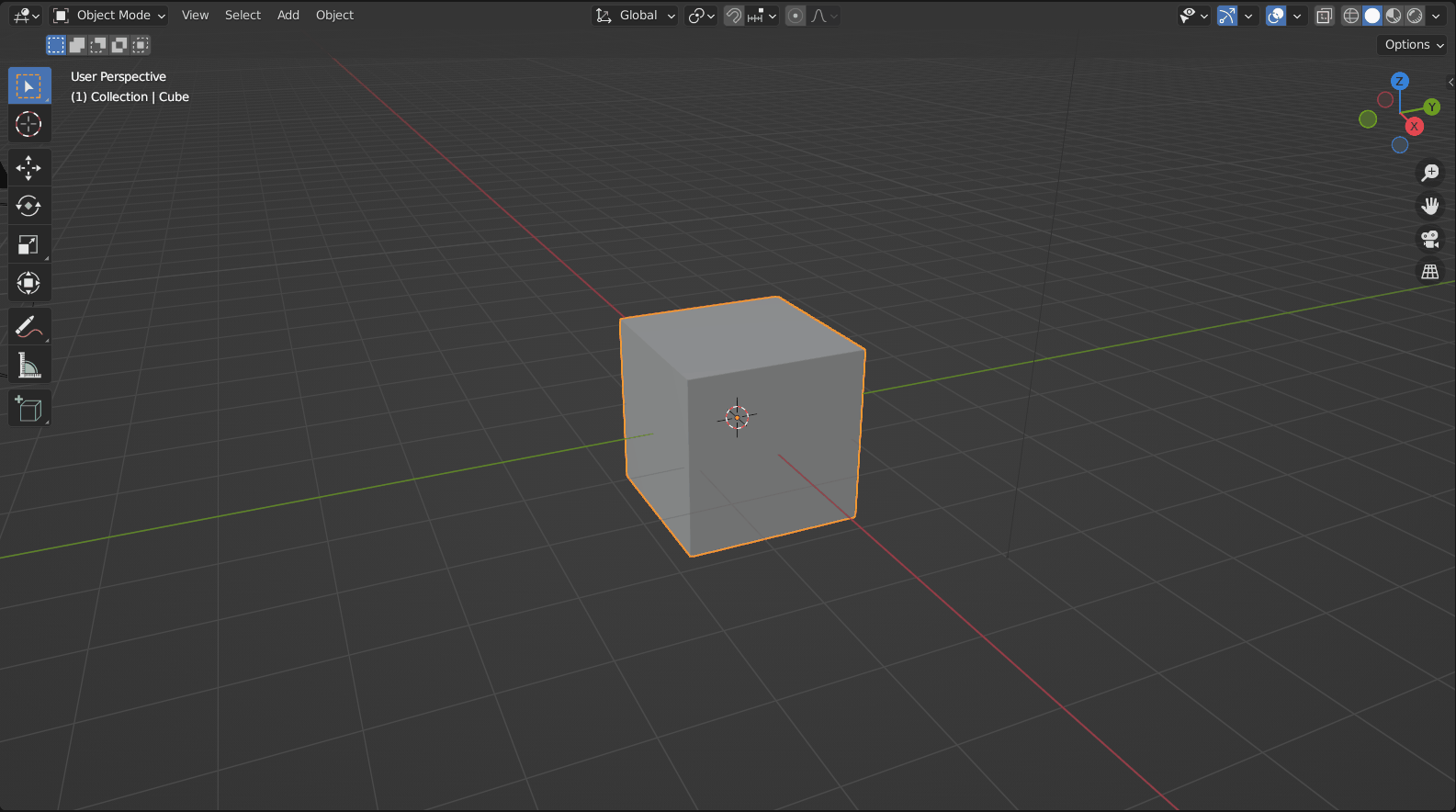
Task: Select the Select Box tool
Action: (29, 85)
